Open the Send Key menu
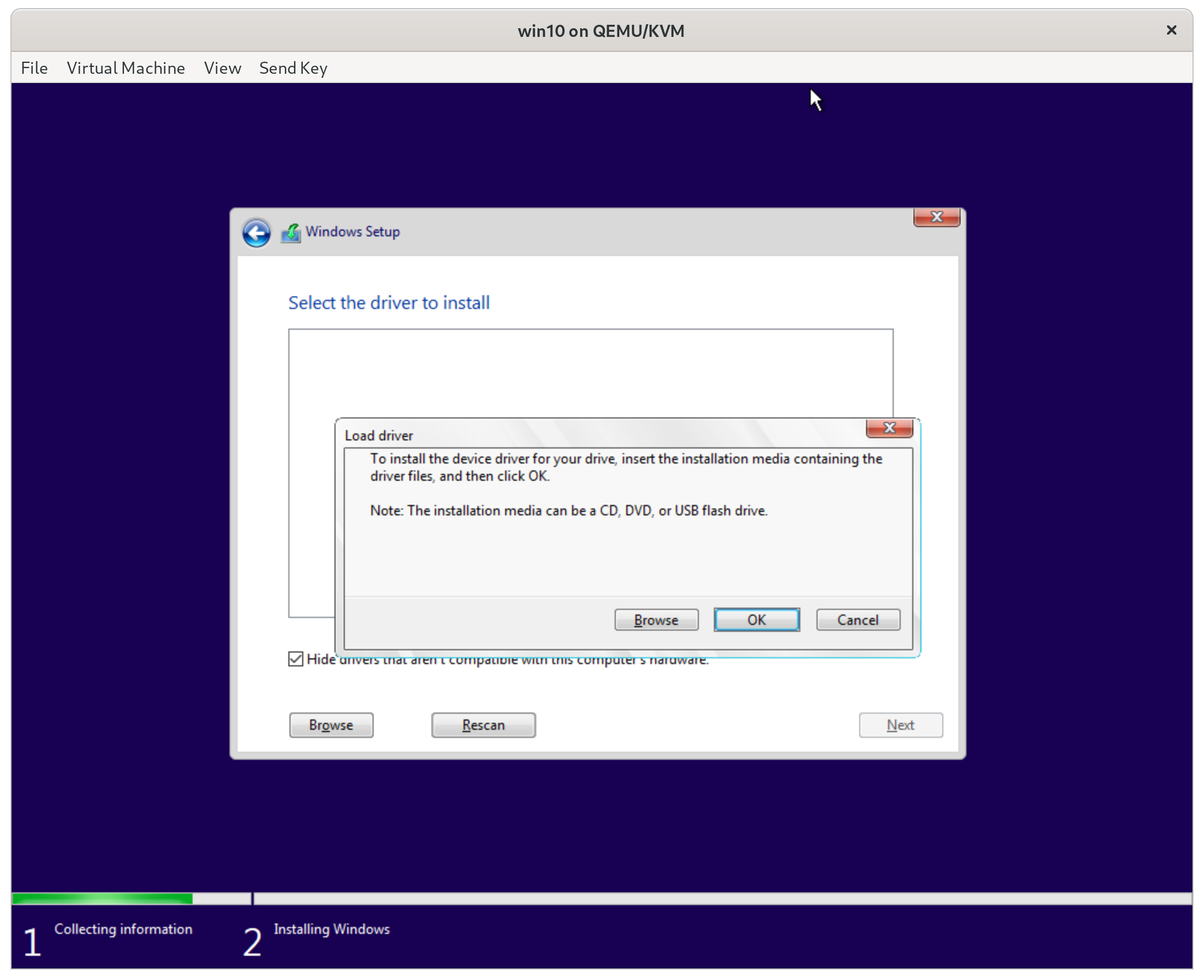 pos(293,68)
